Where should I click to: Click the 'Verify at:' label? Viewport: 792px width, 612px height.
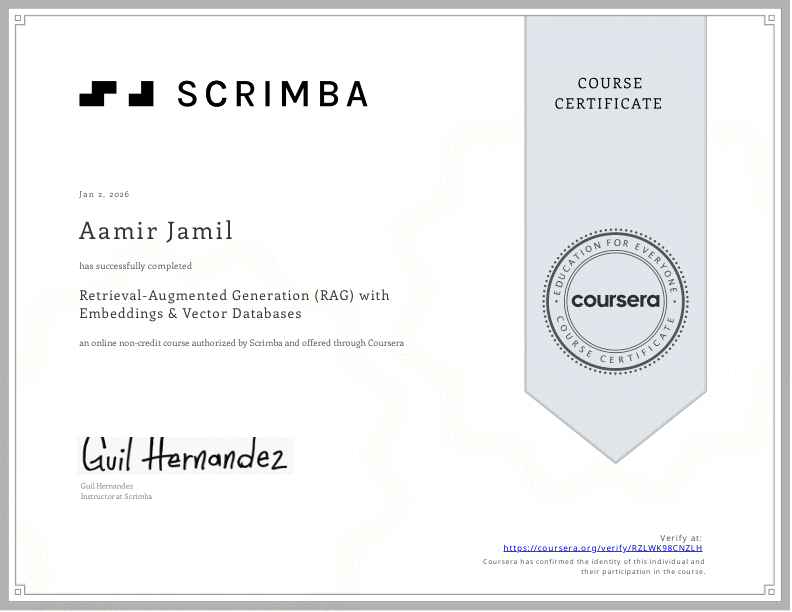(x=681, y=538)
